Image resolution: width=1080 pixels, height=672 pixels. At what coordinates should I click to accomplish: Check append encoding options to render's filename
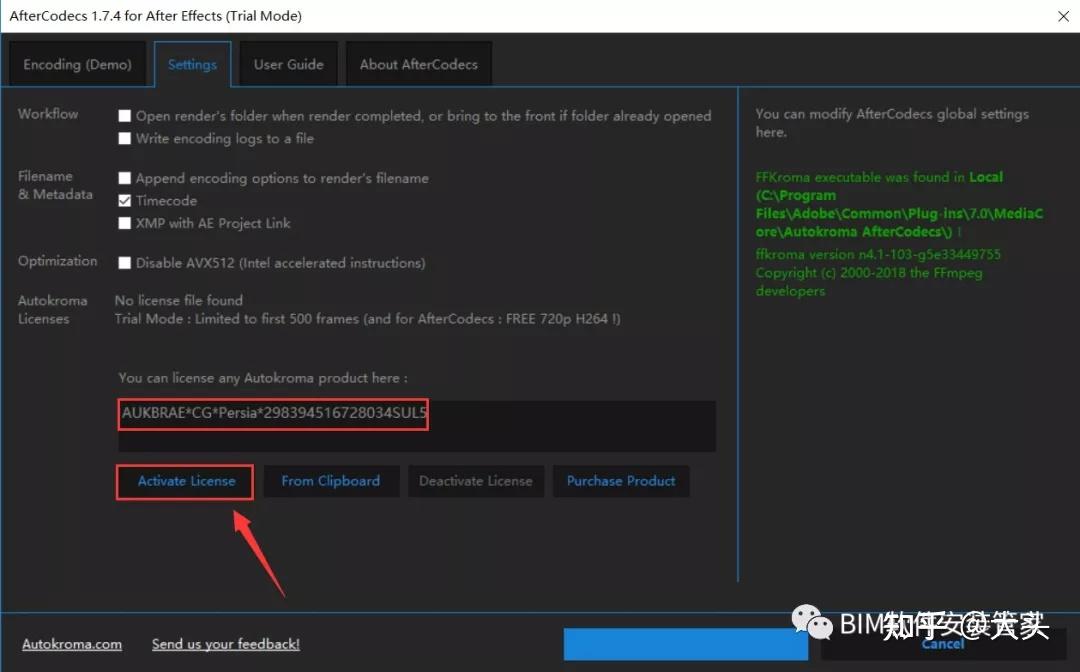coord(124,178)
